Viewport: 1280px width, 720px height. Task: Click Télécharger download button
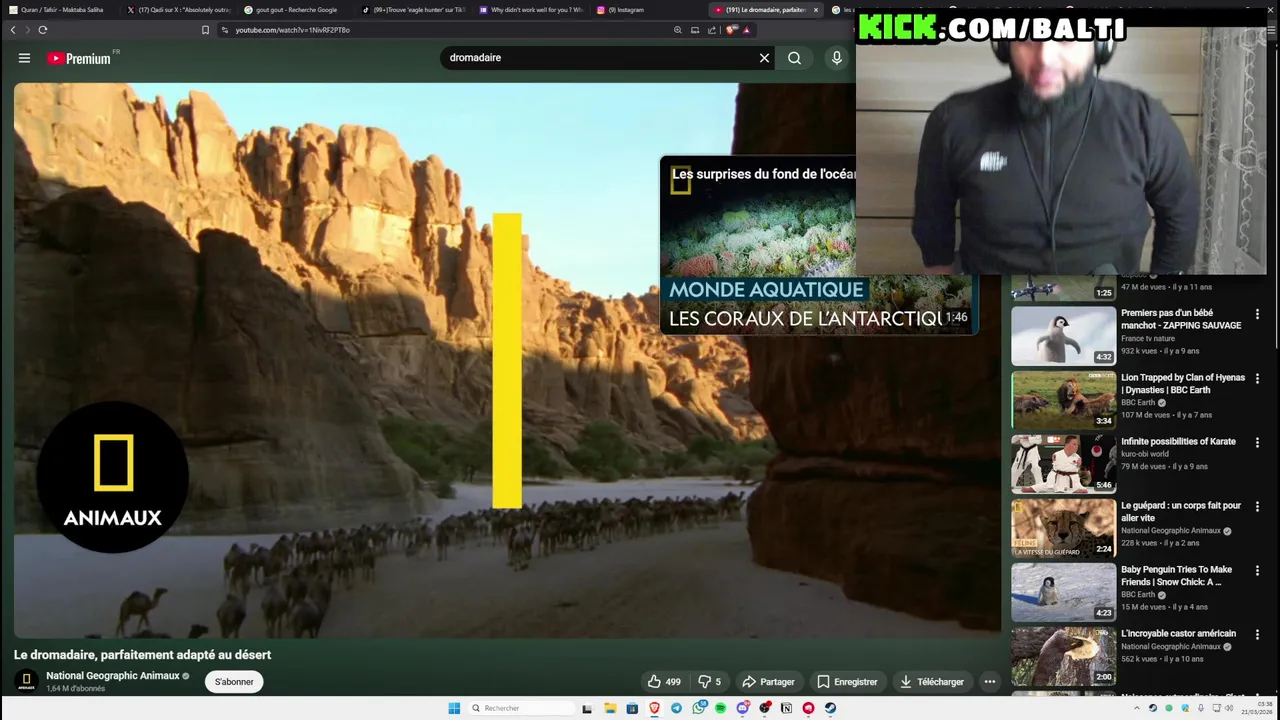click(932, 682)
